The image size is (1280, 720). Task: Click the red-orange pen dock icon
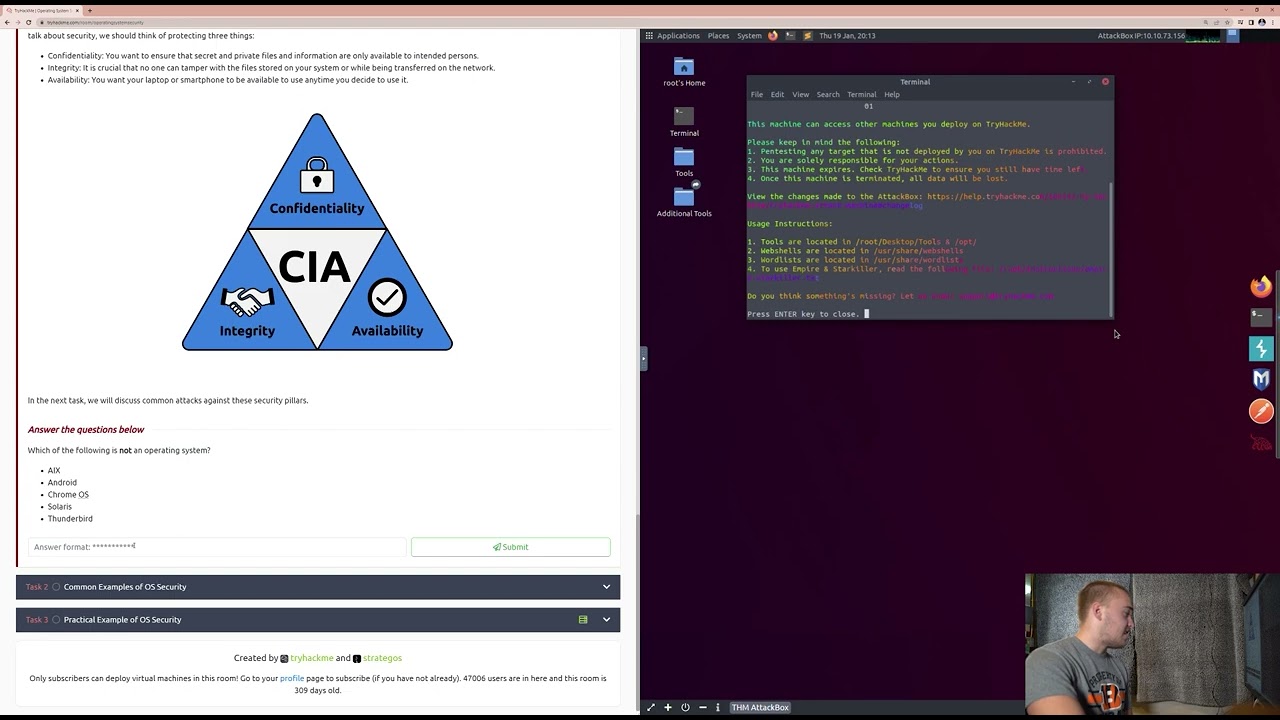[1261, 411]
